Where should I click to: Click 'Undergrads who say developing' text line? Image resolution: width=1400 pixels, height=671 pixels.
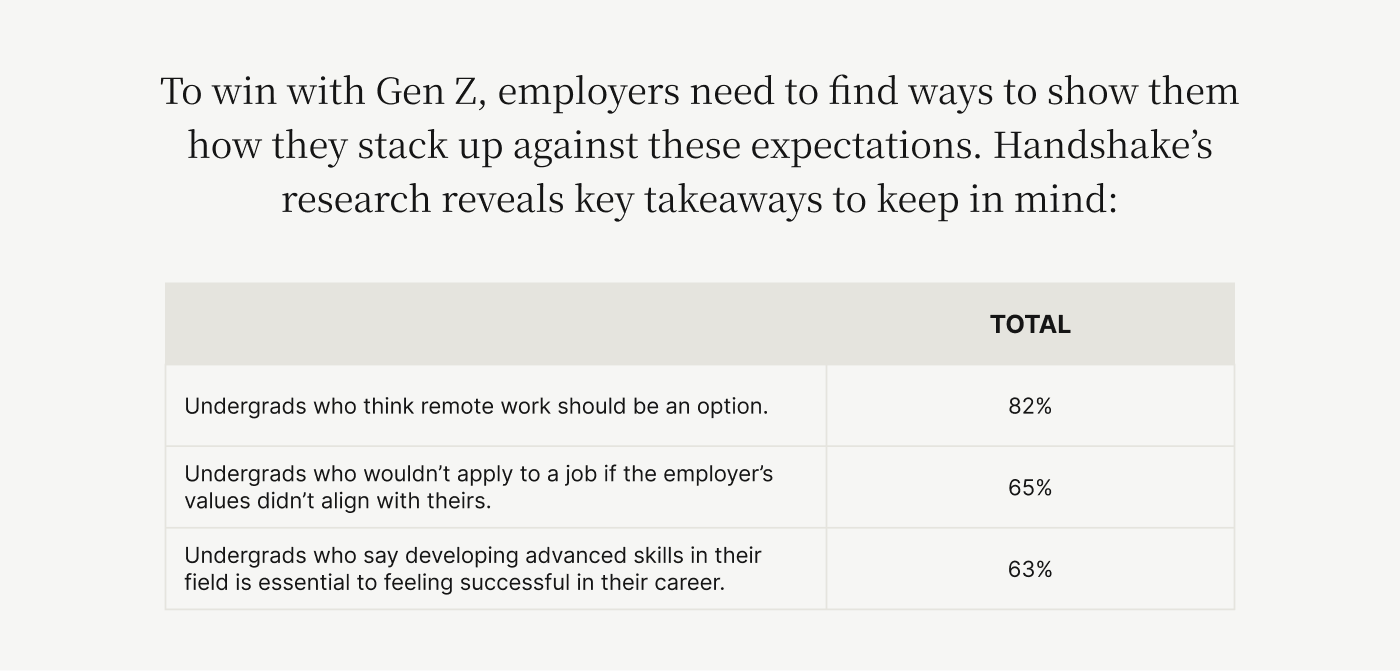[473, 555]
